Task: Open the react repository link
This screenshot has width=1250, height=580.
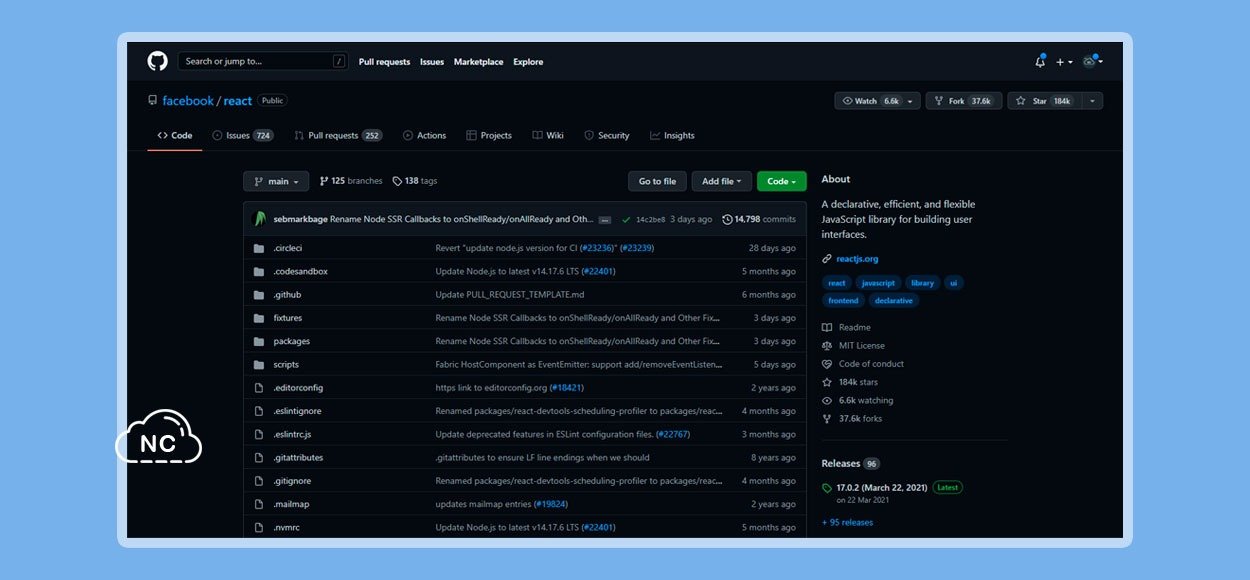Action: coord(238,101)
